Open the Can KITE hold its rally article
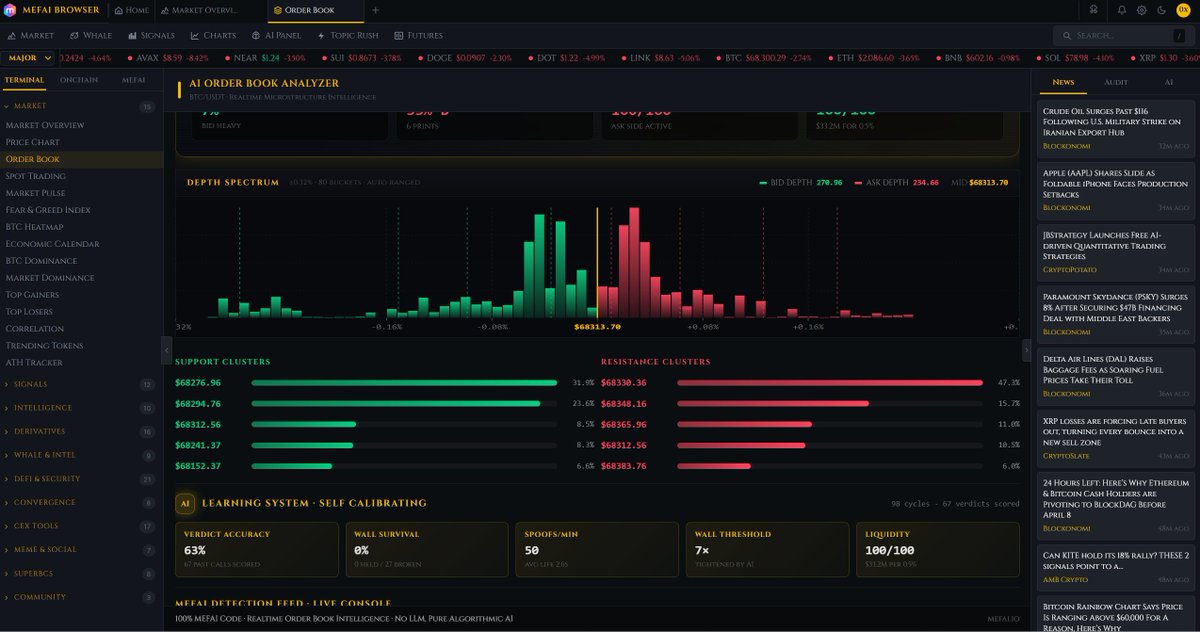The height and width of the screenshot is (632, 1200). click(x=1116, y=567)
